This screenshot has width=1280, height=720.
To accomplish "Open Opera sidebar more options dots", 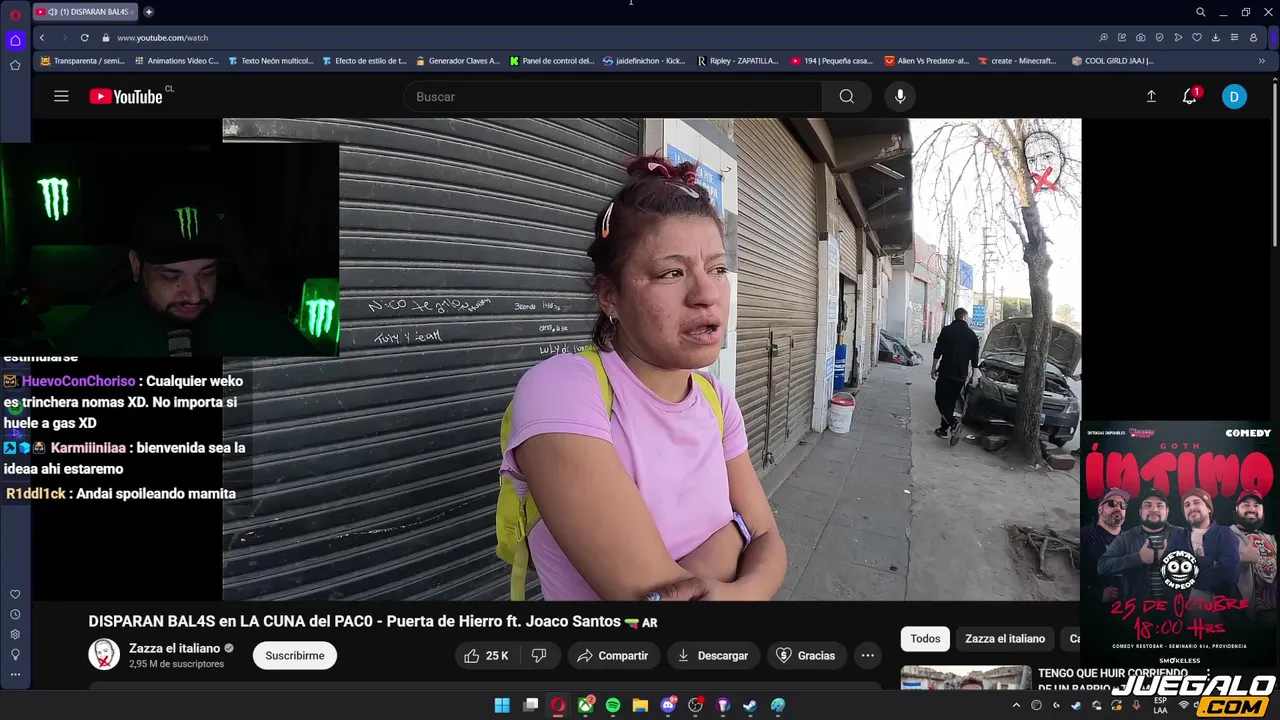I will tap(15, 674).
